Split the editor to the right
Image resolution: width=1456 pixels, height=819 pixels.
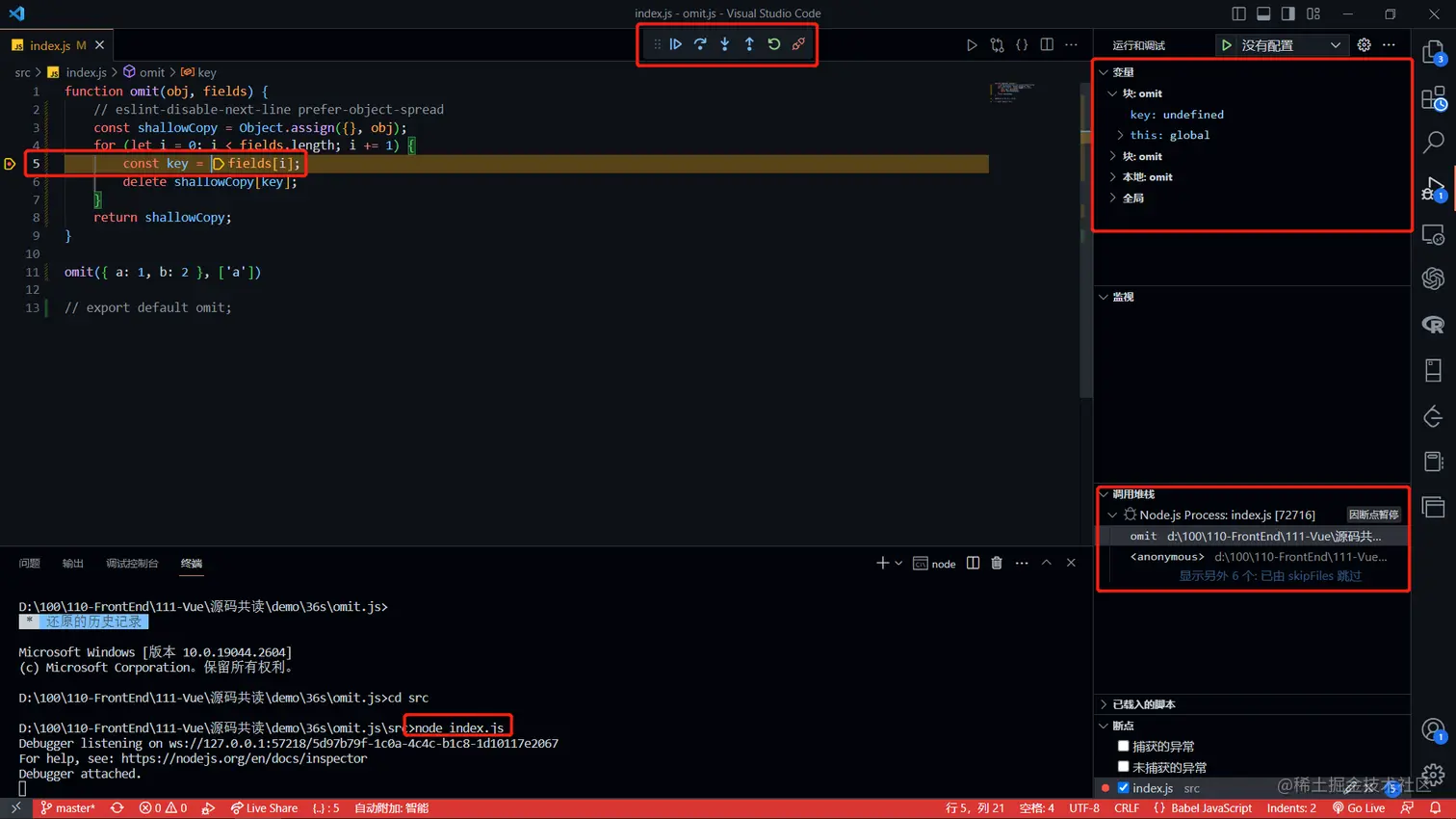(1047, 45)
